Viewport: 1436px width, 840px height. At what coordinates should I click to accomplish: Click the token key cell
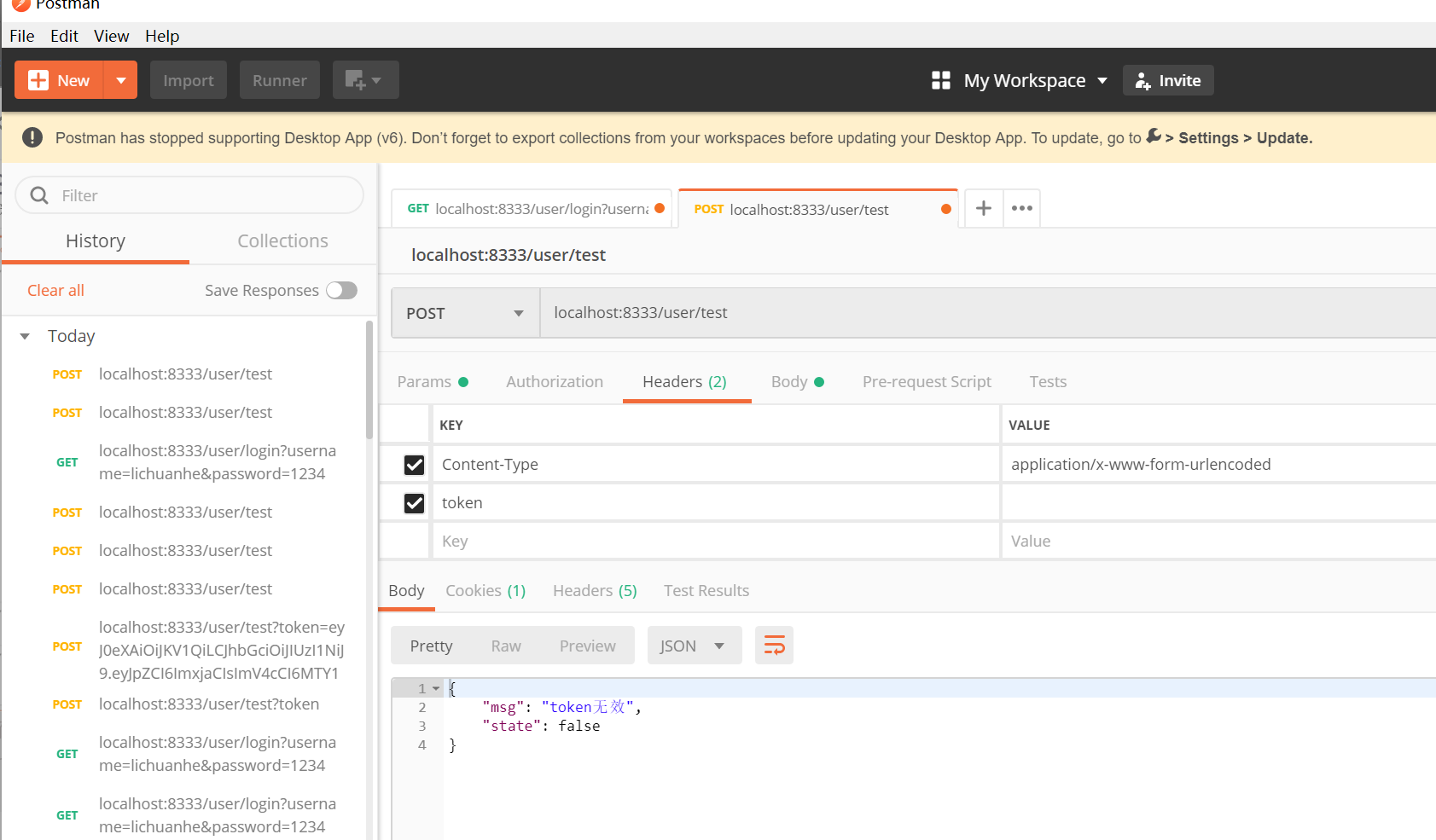[x=716, y=503]
